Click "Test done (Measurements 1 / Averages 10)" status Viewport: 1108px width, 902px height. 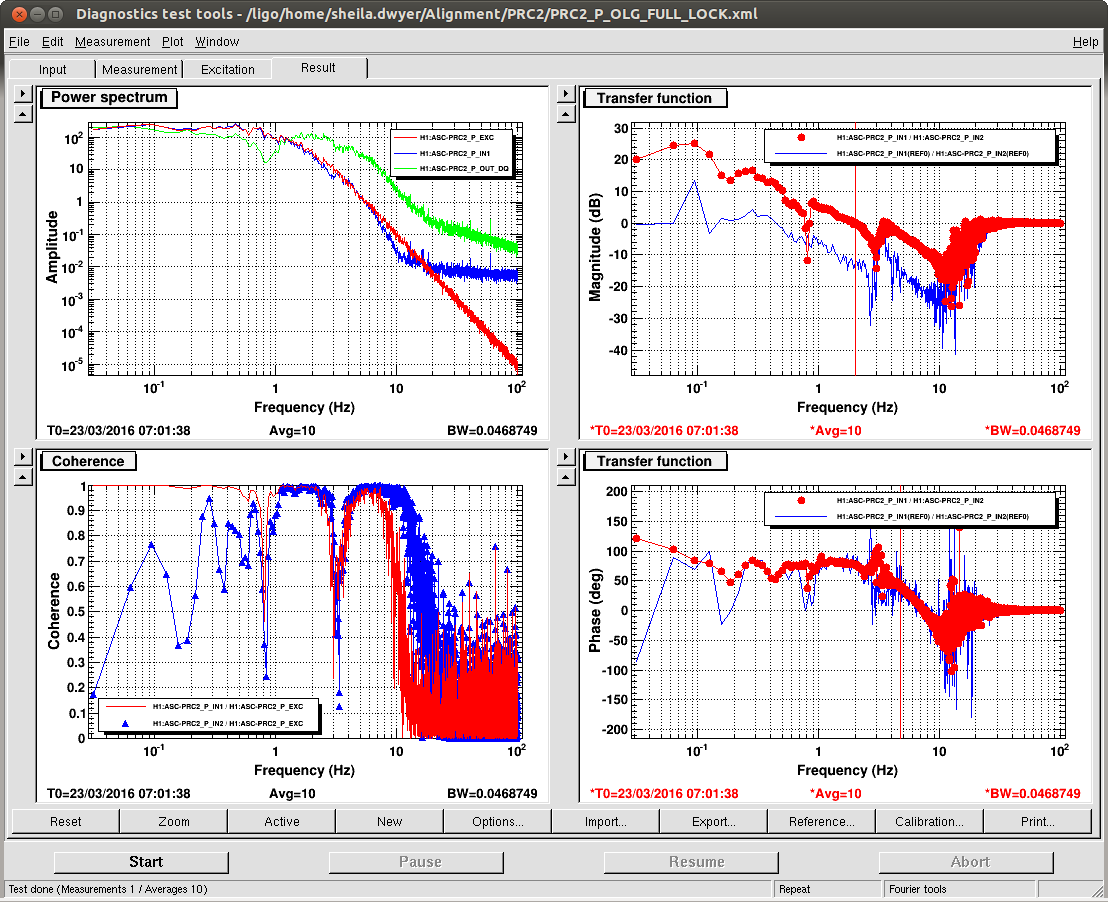(x=107, y=889)
